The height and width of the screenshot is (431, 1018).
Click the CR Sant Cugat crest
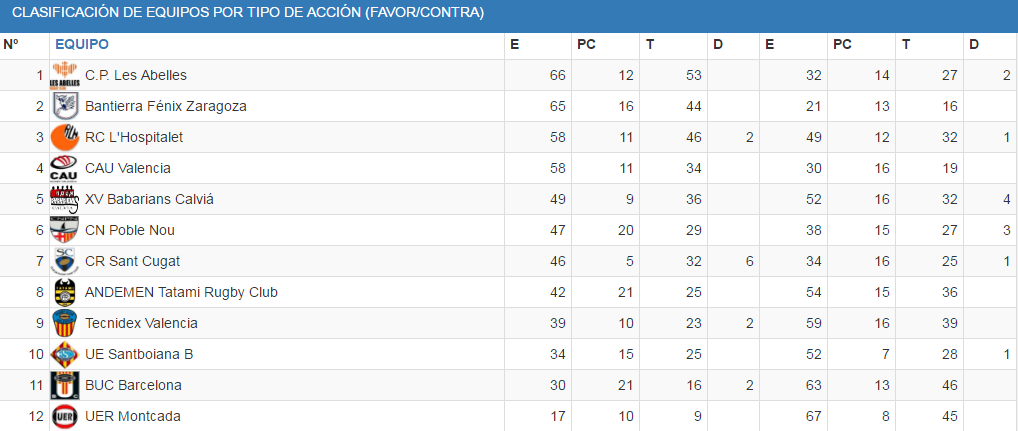pyautogui.click(x=66, y=261)
